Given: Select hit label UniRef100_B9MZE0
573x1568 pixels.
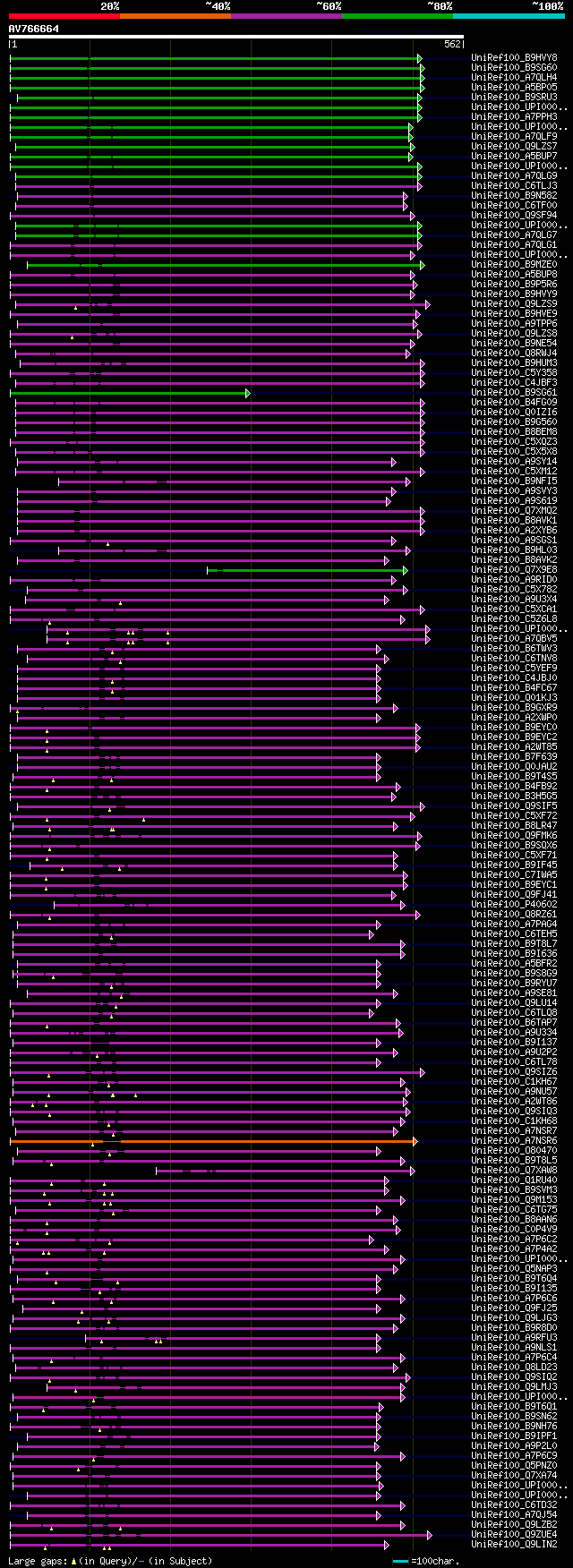Looking at the screenshot, I should pos(514,264).
